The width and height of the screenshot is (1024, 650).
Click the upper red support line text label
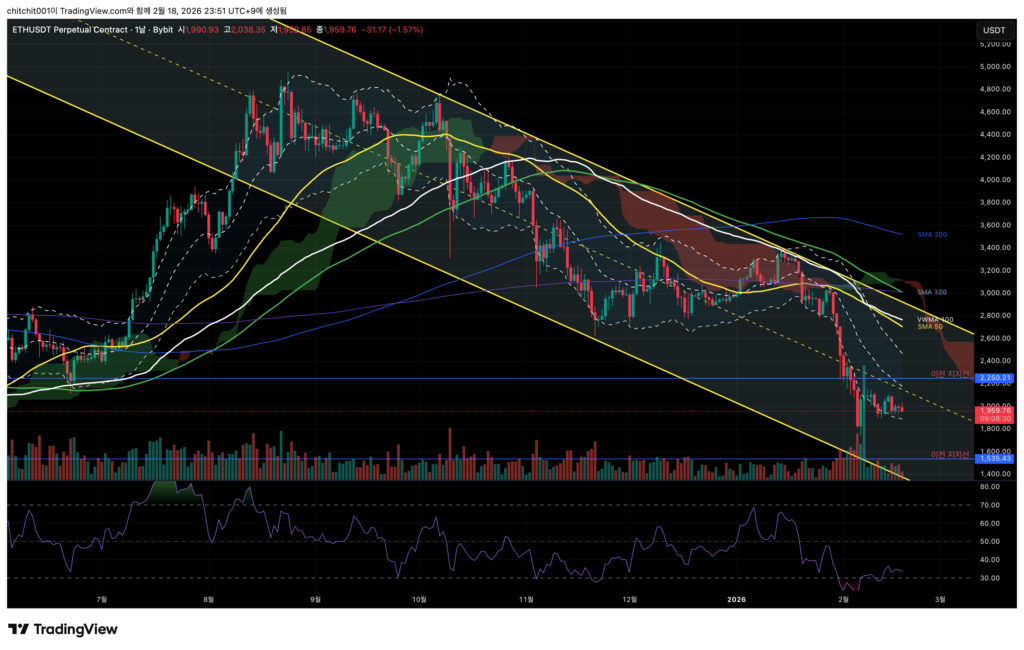click(x=951, y=373)
